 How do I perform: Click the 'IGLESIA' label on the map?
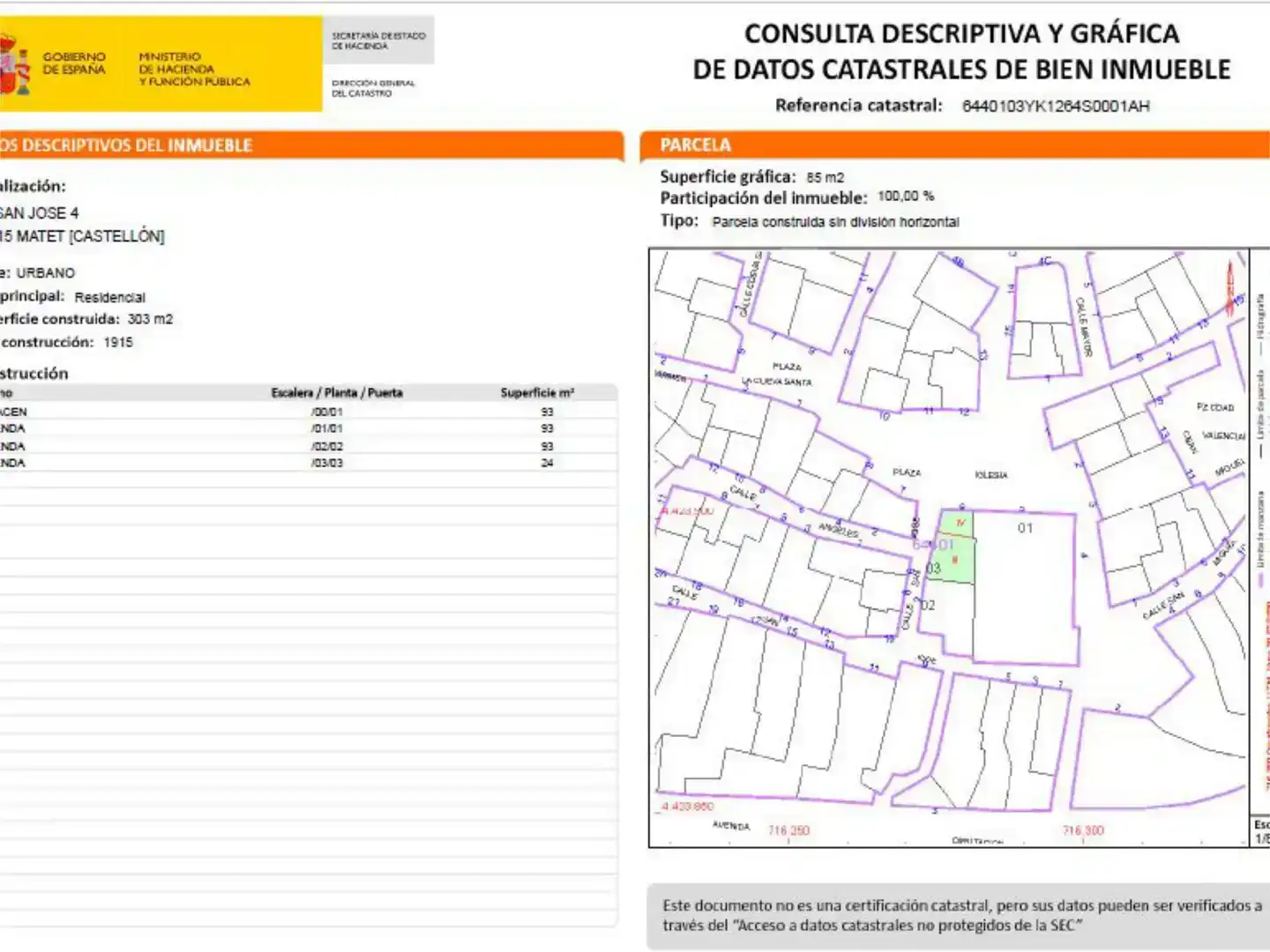(x=991, y=475)
